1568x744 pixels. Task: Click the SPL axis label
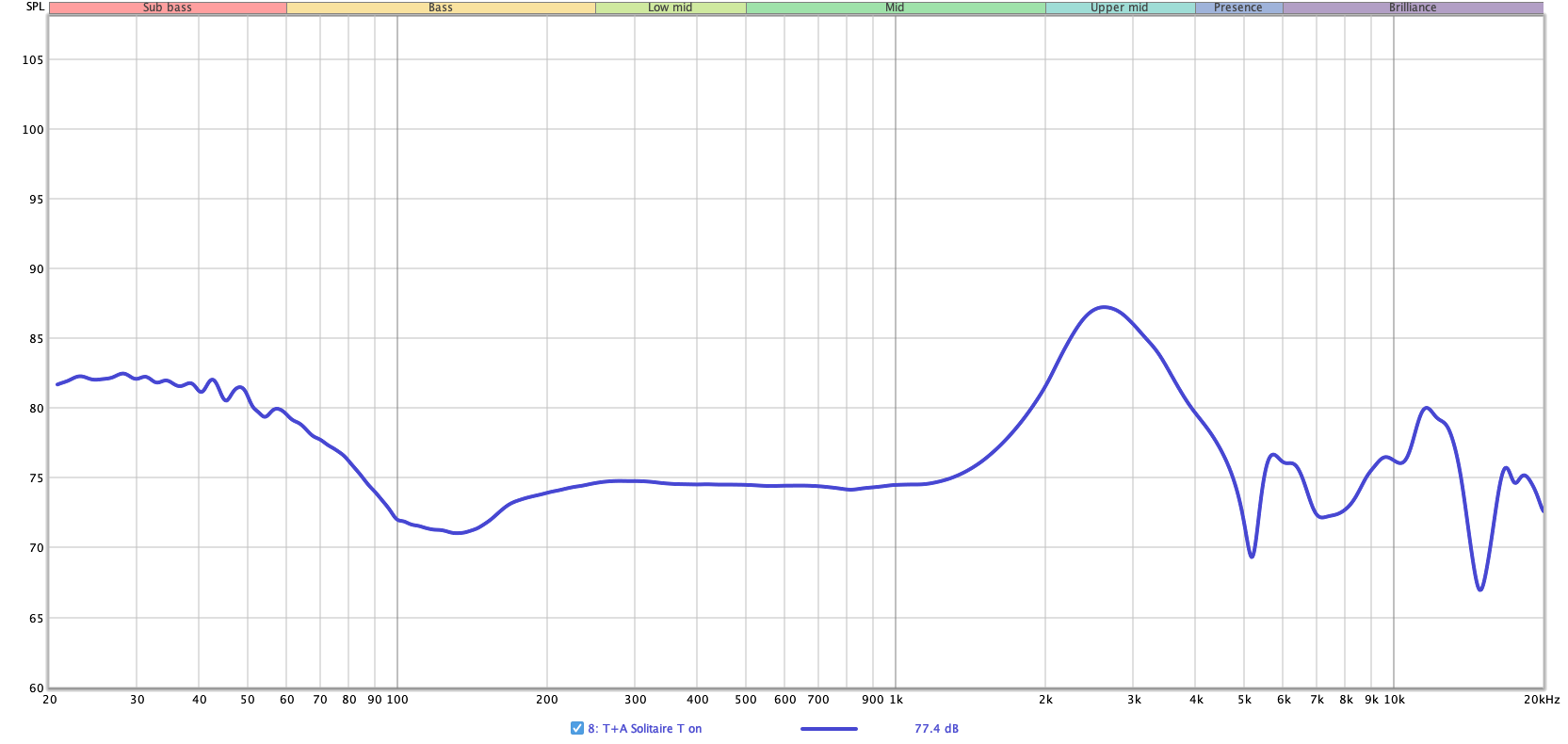[35, 7]
